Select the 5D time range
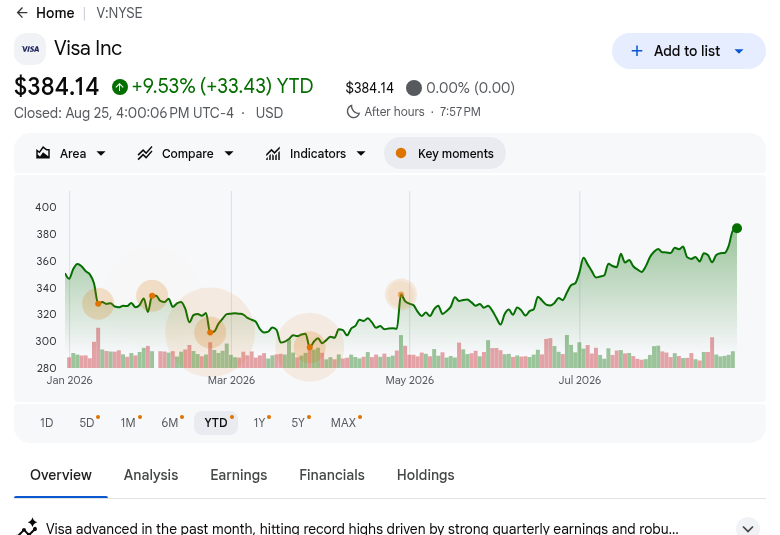Image resolution: width=780 pixels, height=535 pixels. [x=87, y=423]
